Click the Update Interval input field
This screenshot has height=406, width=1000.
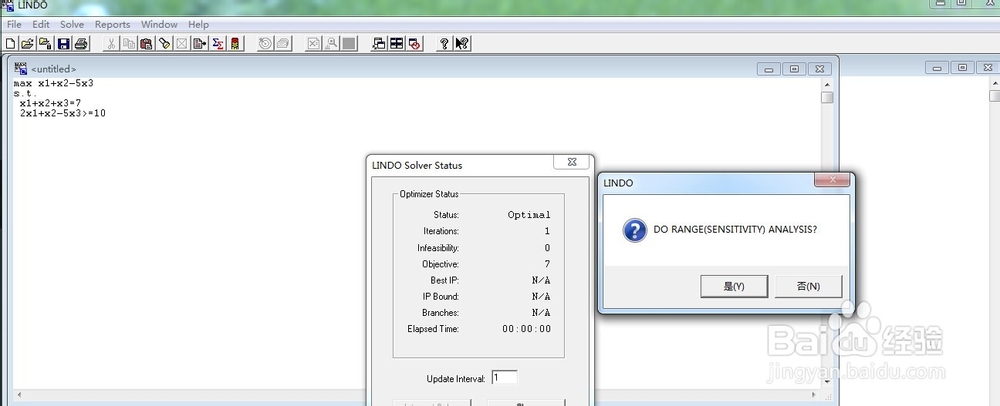coord(504,377)
